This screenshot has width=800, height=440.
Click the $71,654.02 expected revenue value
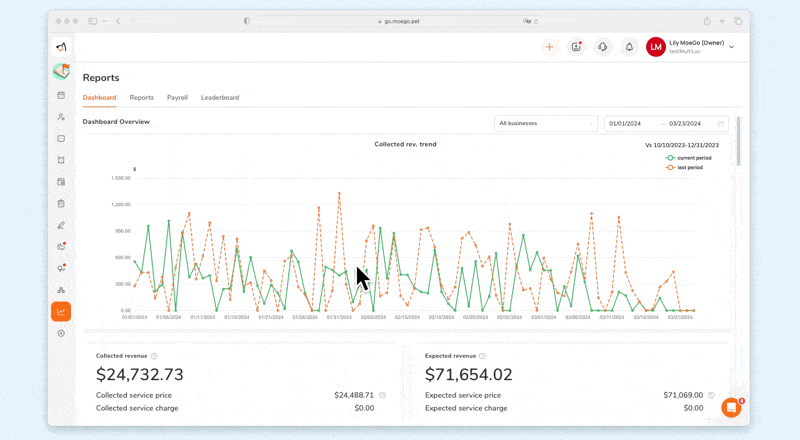(469, 375)
